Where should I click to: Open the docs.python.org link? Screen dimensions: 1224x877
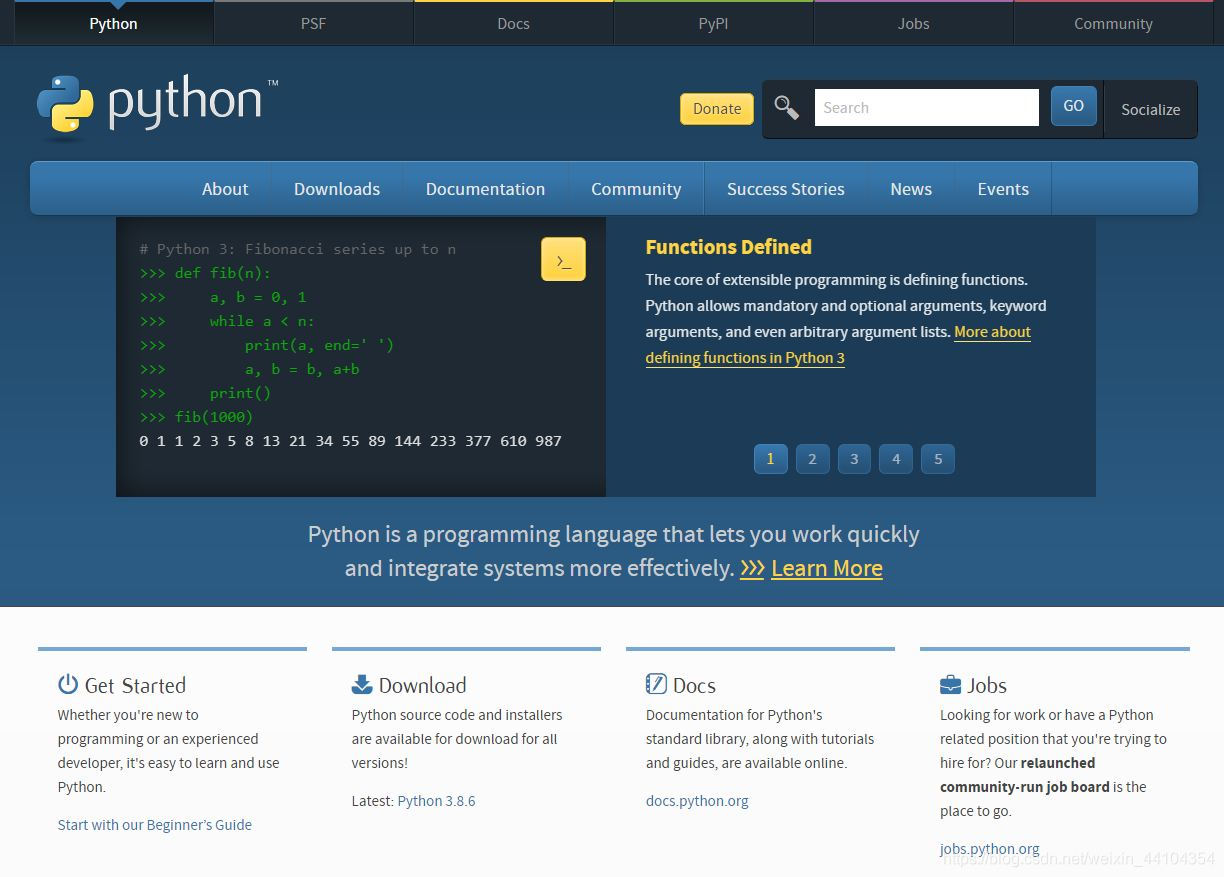tap(697, 801)
